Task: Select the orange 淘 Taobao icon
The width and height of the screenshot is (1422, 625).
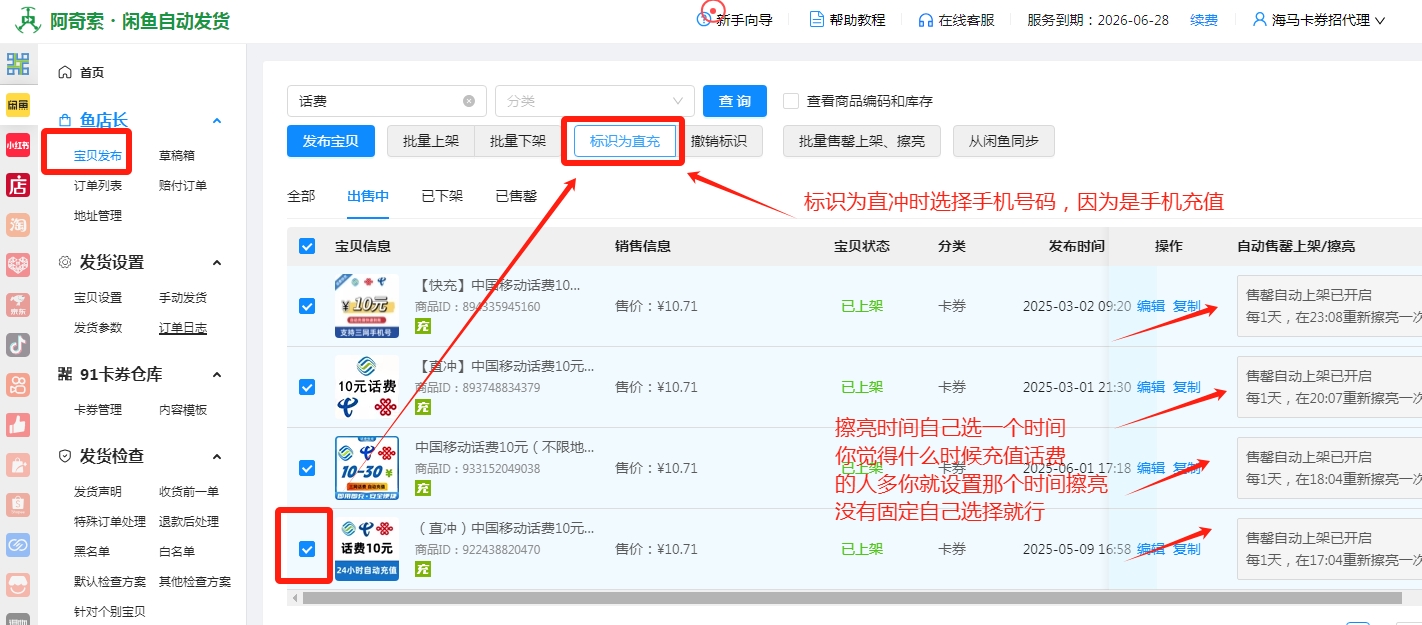Action: pos(18,225)
